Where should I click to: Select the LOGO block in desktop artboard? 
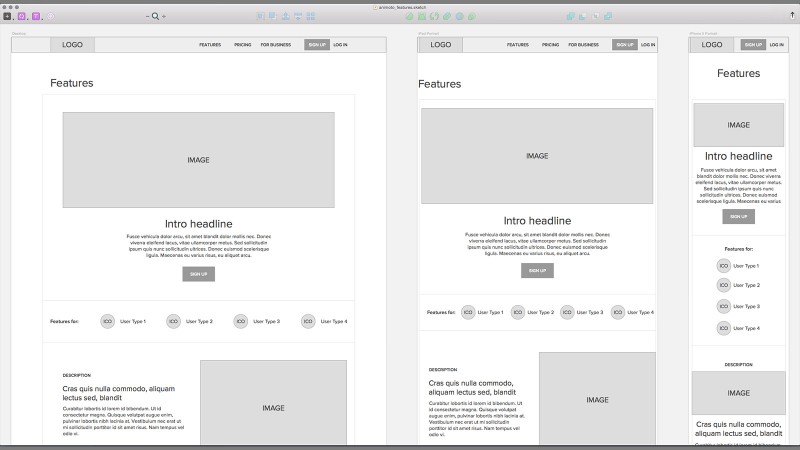click(72, 45)
